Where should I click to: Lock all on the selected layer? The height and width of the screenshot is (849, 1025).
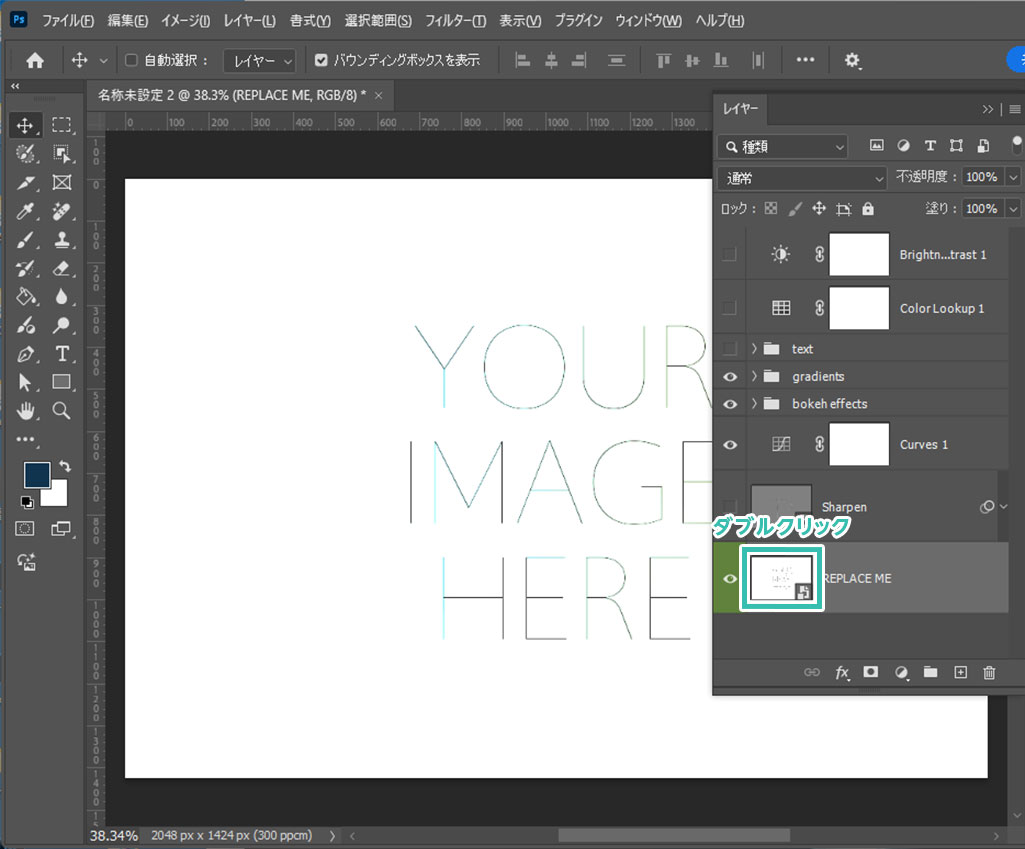point(867,209)
